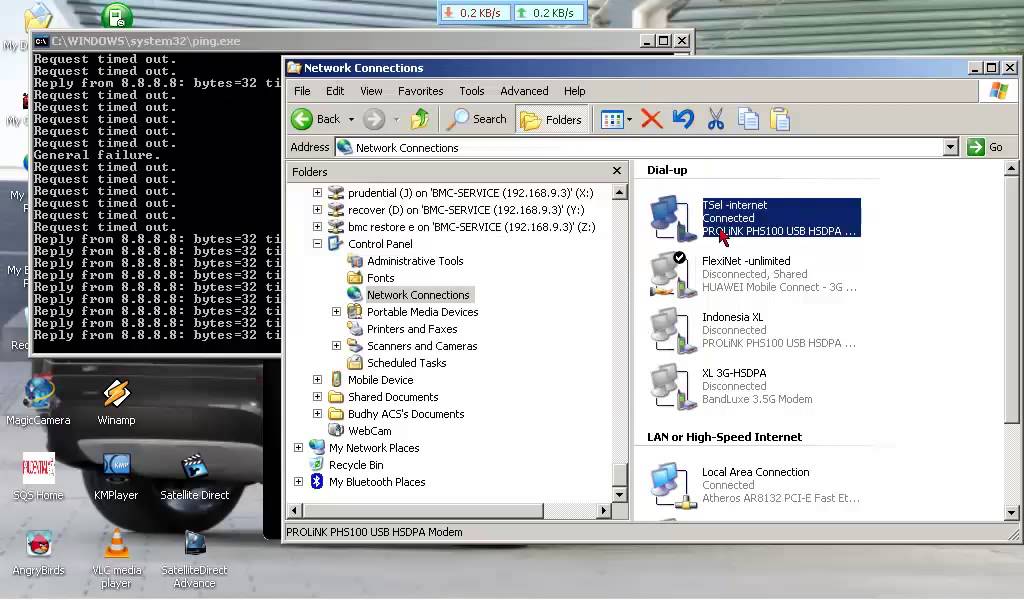
Task: Select the TSel -internet dial-up connection icon
Action: 673,218
